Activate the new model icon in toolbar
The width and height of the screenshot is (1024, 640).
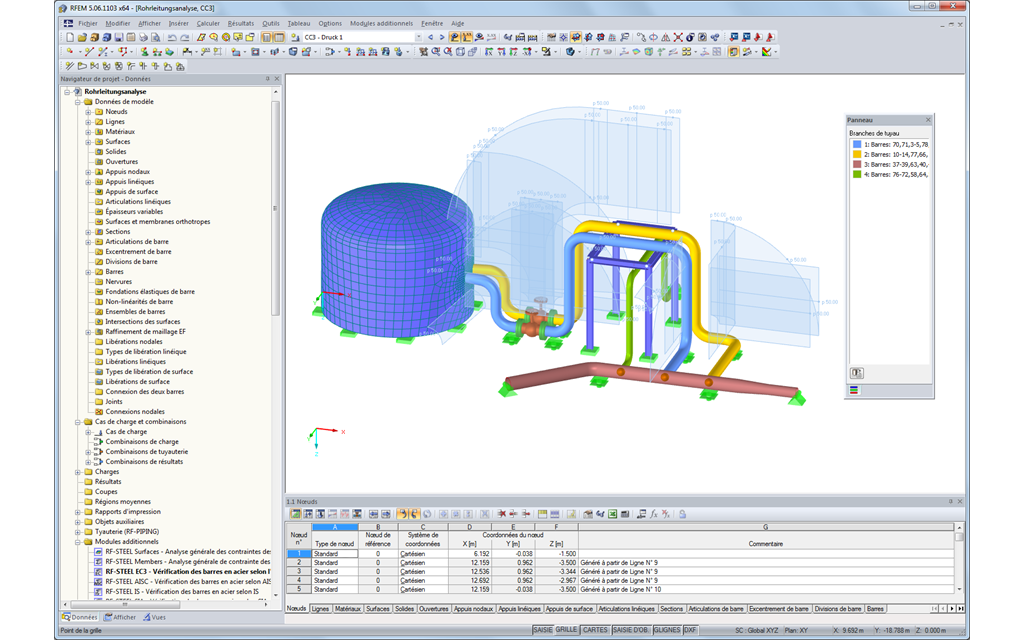coord(70,37)
